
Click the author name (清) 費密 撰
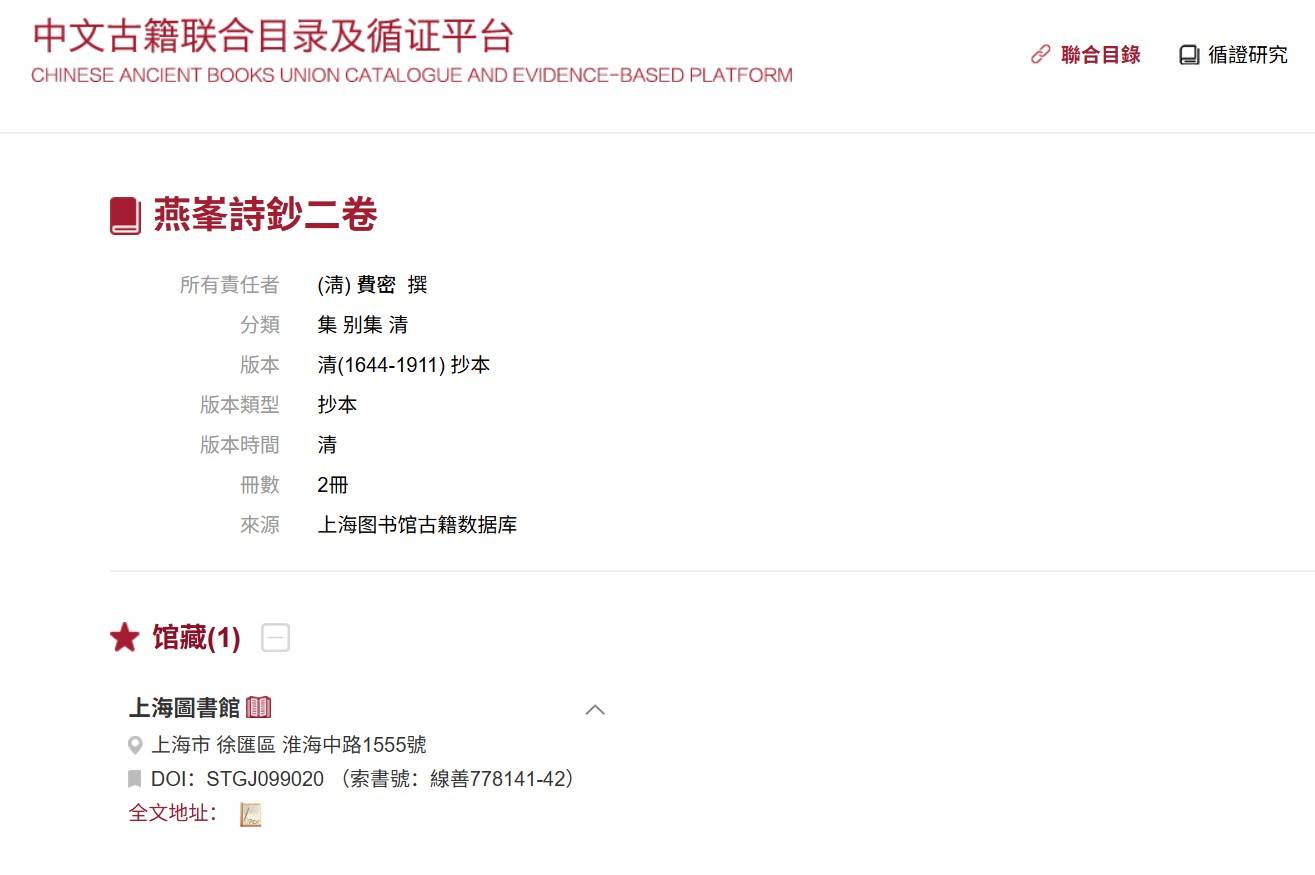tap(372, 285)
